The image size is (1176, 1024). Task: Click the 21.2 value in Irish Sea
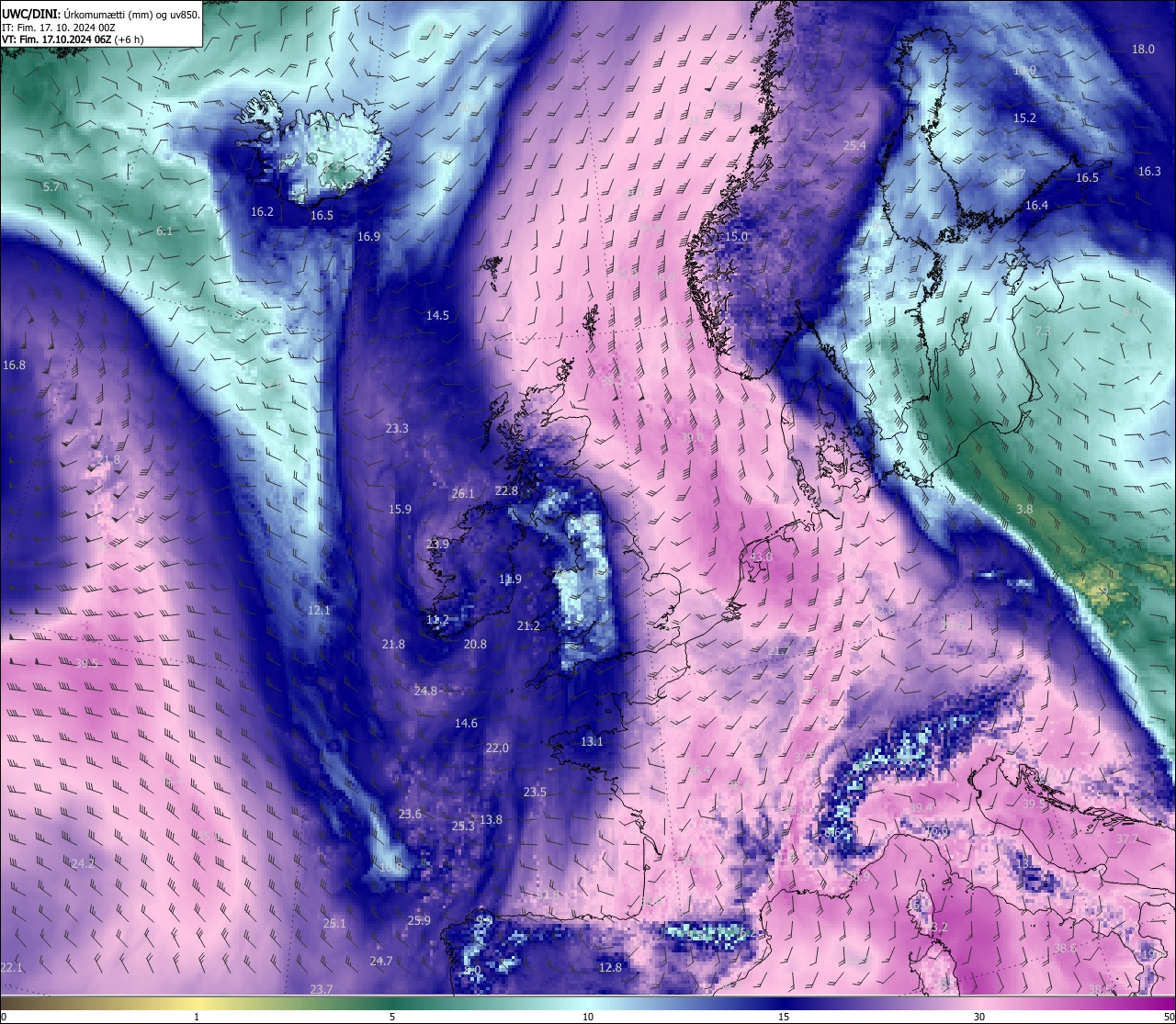pyautogui.click(x=528, y=626)
